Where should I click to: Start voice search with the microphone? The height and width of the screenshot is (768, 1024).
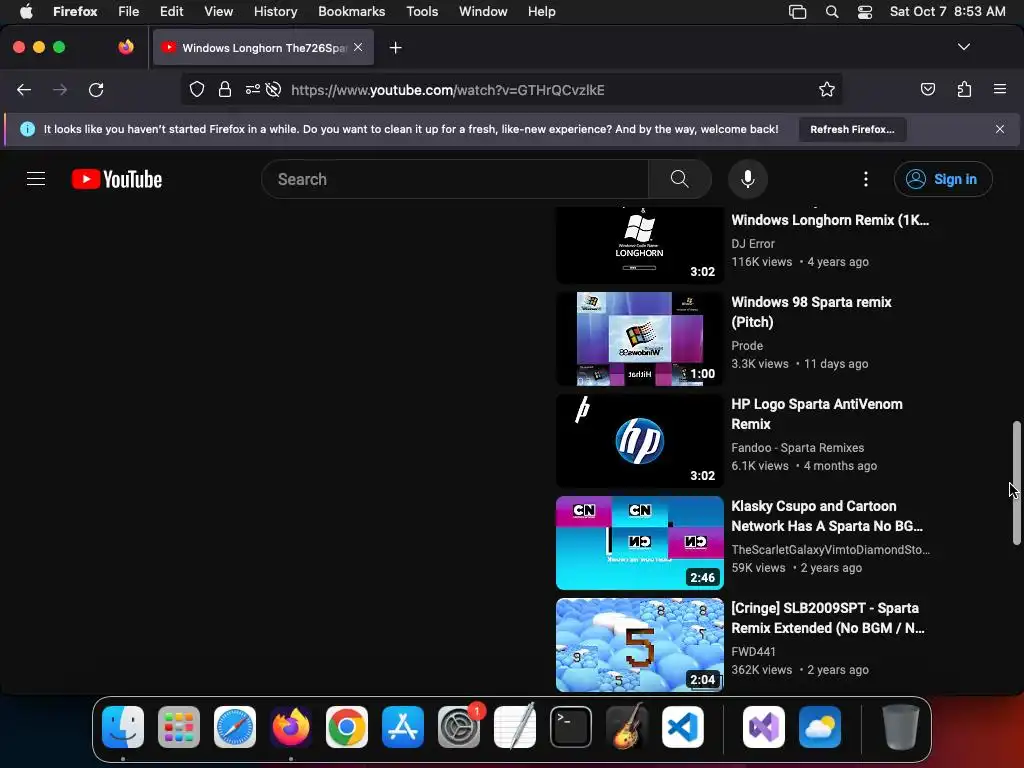tap(748, 179)
